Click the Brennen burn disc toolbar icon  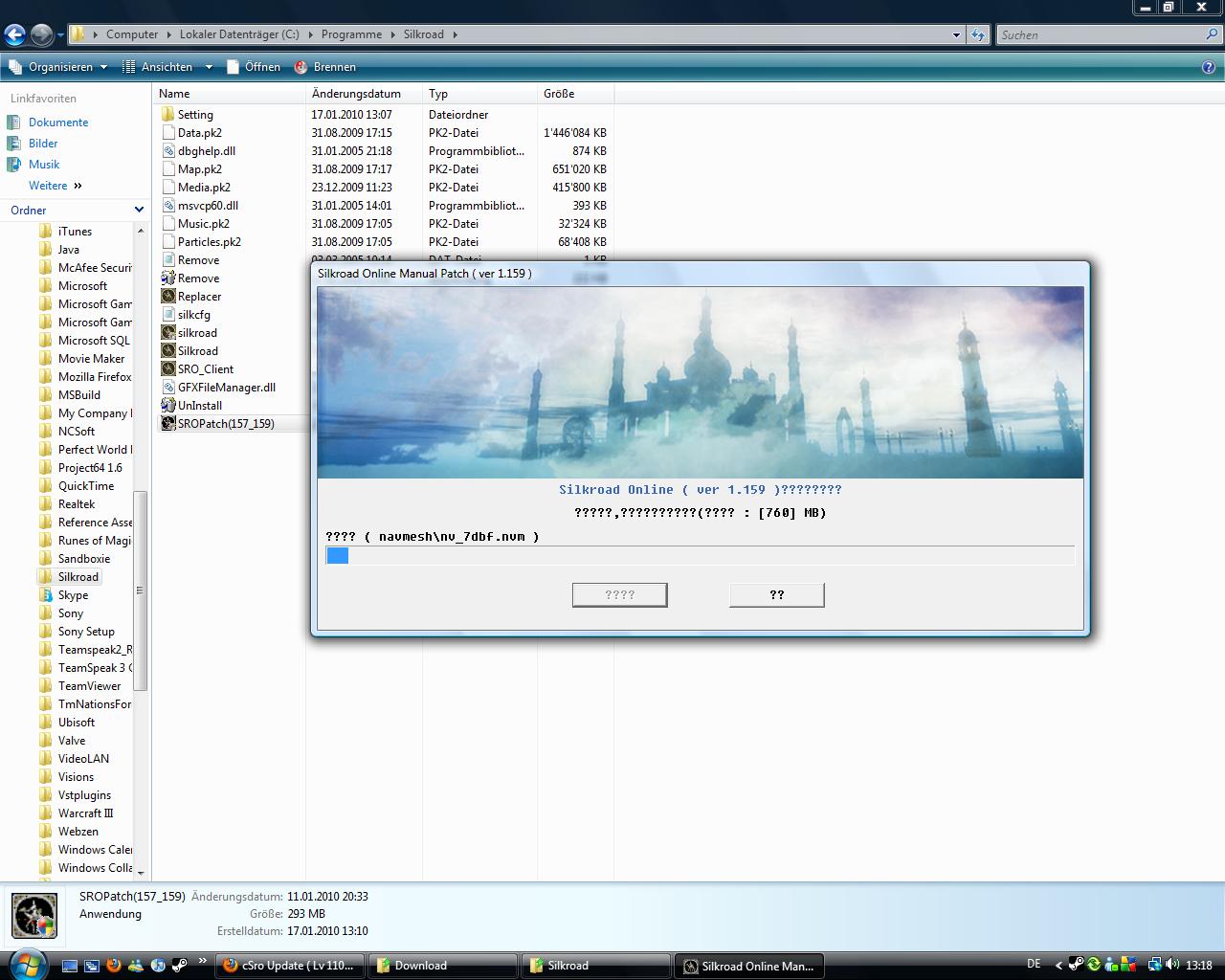tap(301, 67)
